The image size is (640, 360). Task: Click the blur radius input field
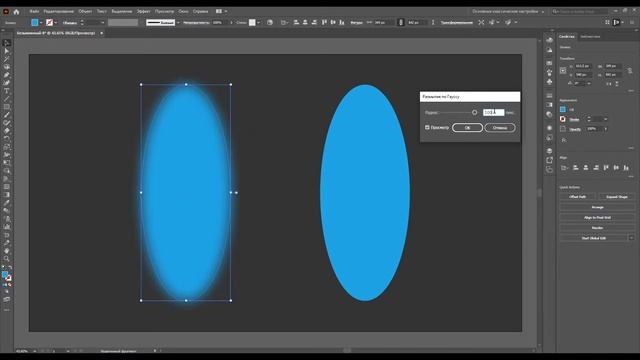click(493, 112)
